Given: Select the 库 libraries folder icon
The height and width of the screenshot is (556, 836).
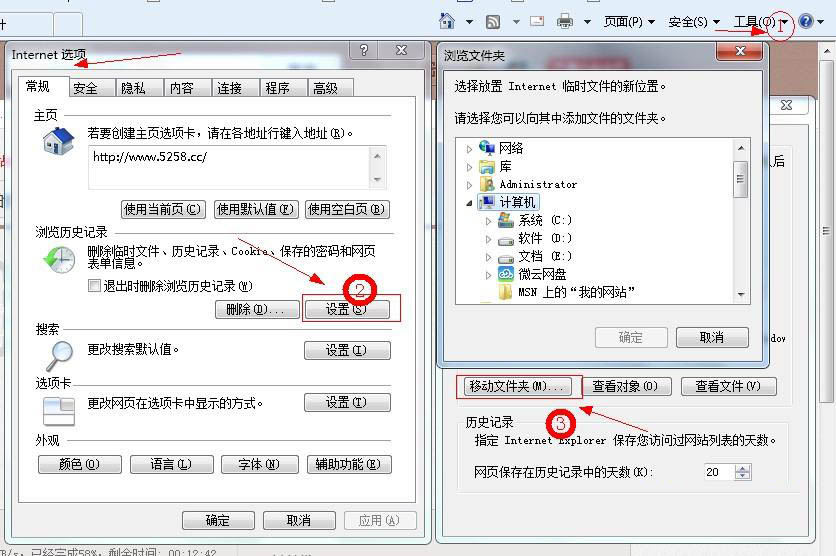Looking at the screenshot, I should coord(487,167).
